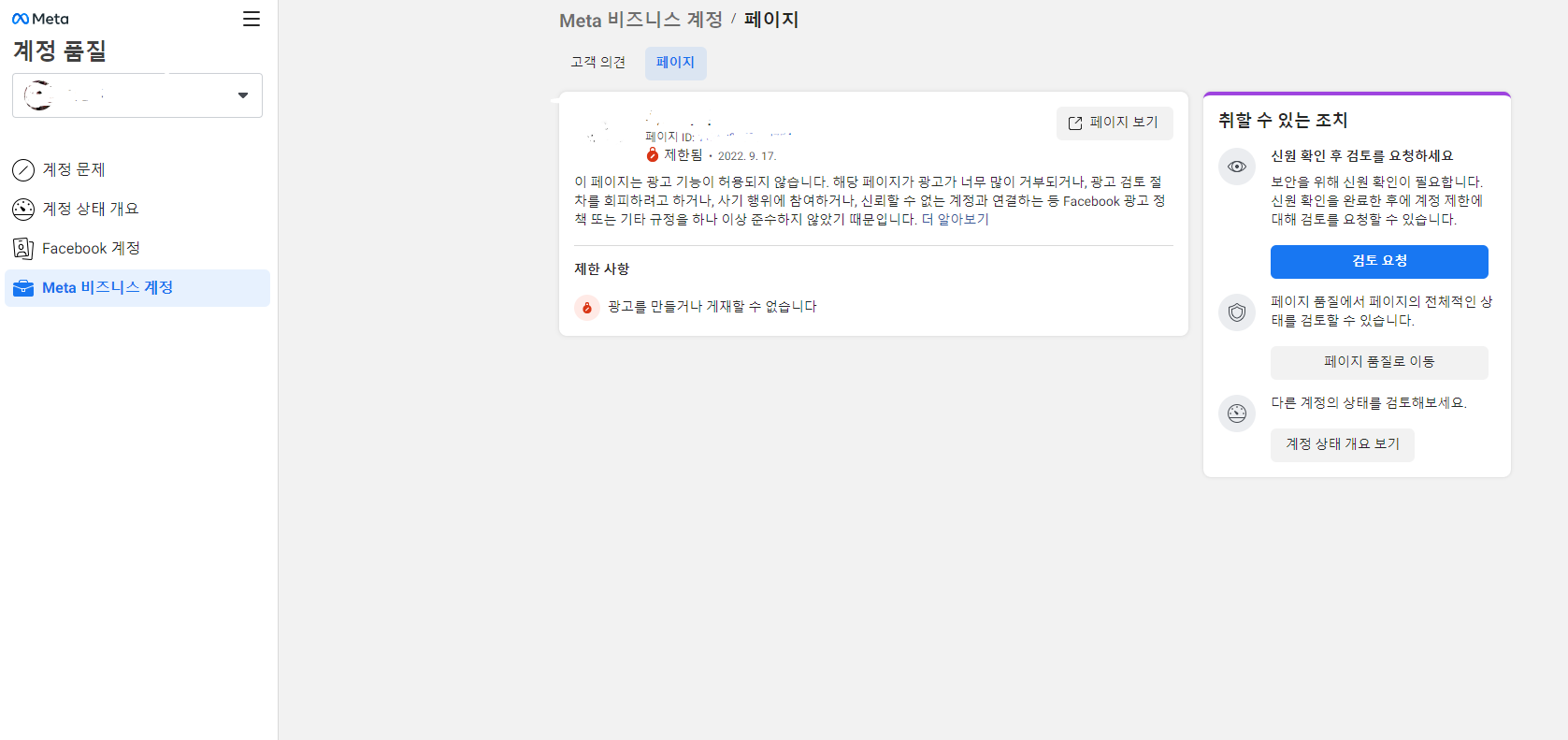Click gauge icon near 다른 계정의 상태

click(x=1237, y=414)
